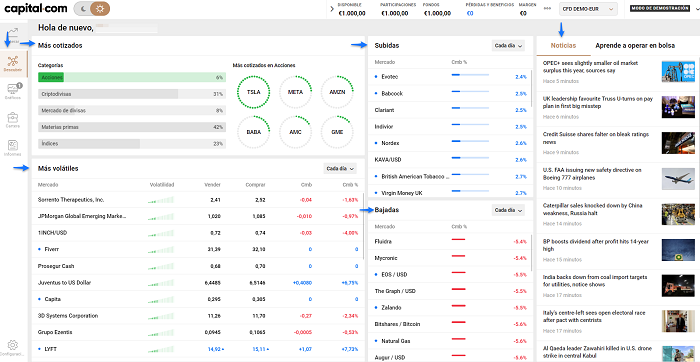Open Boeing 777 airplane news thumbnail
The image size is (700, 362).
point(678,179)
